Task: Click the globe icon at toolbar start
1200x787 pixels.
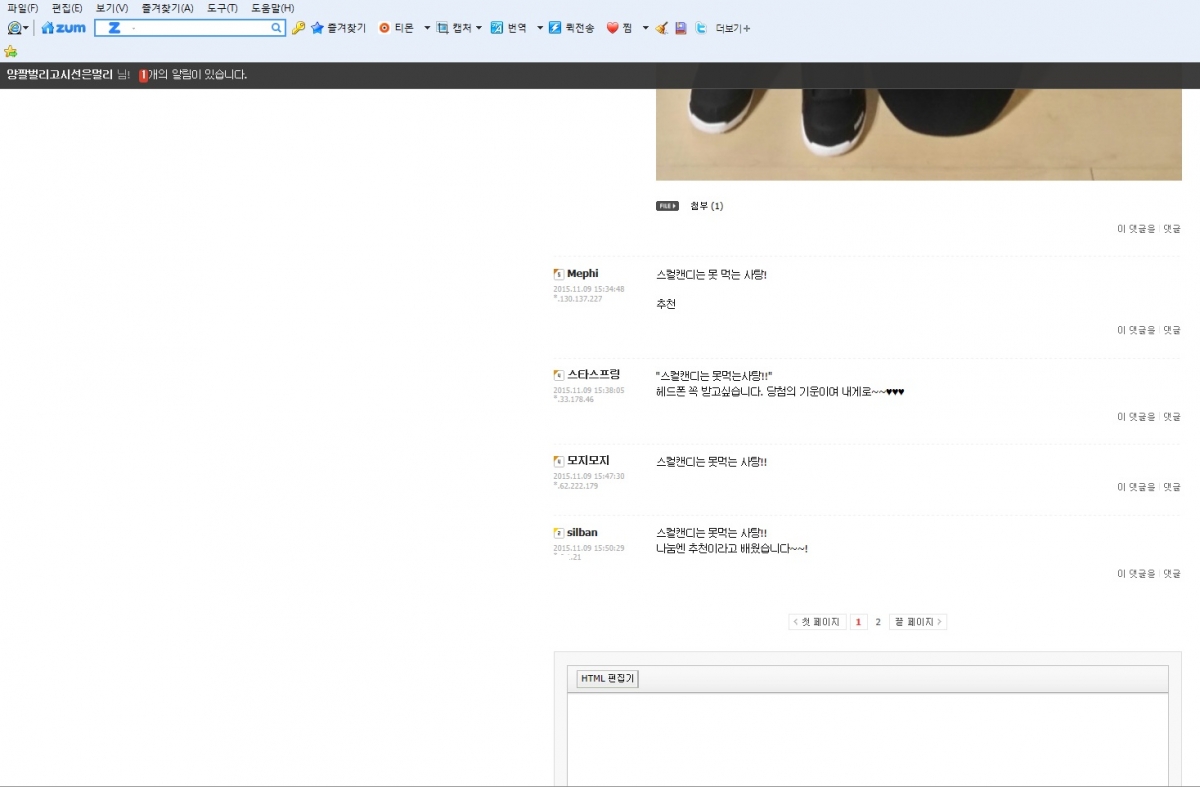Action: 14,28
